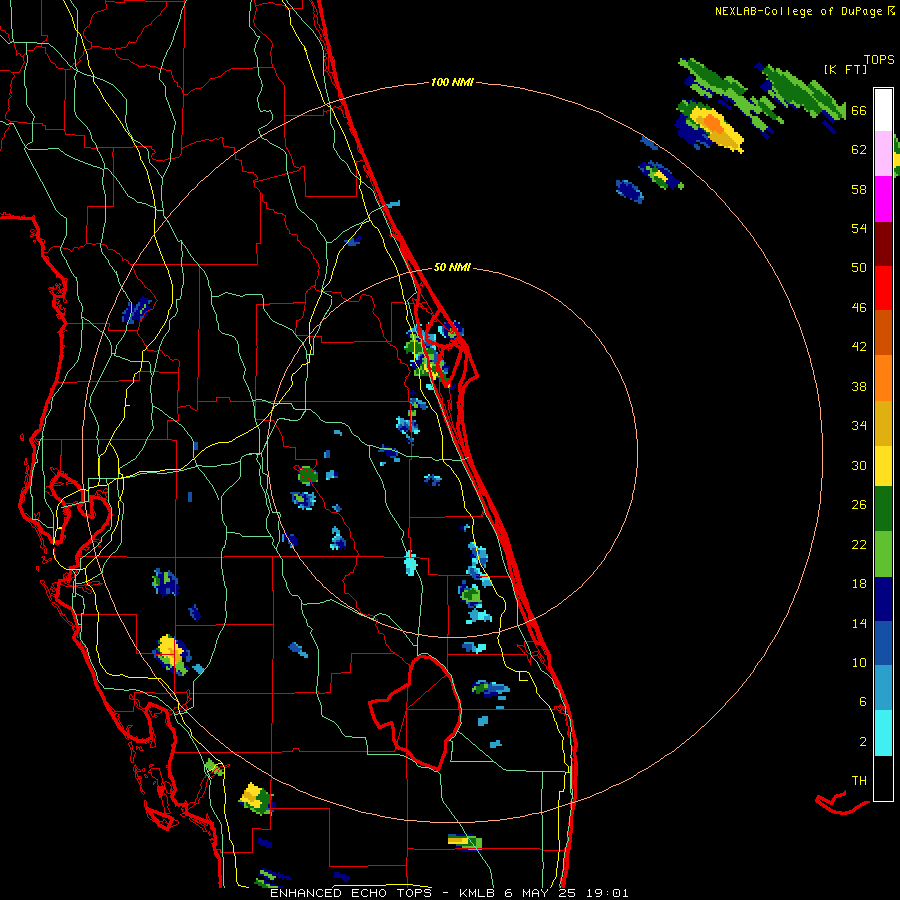The width and height of the screenshot is (900, 900).
Task: Click the 14 value on the legend
Action: pyautogui.click(x=859, y=624)
